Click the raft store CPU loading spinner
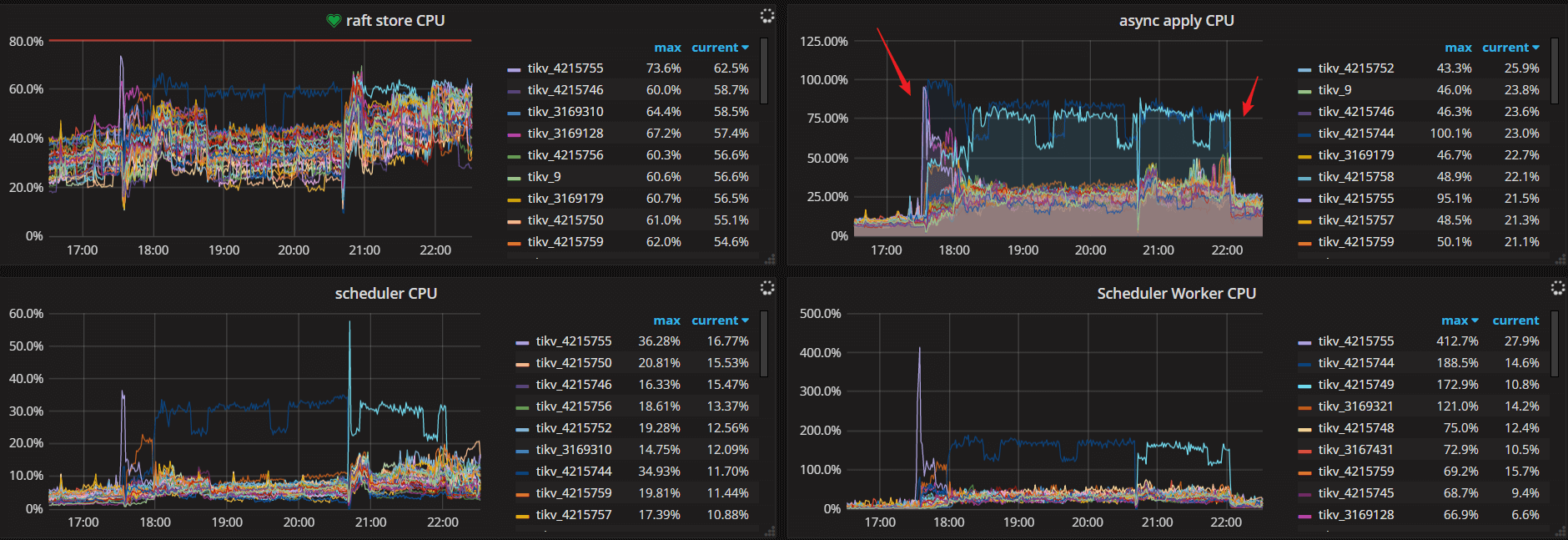 pos(767,16)
